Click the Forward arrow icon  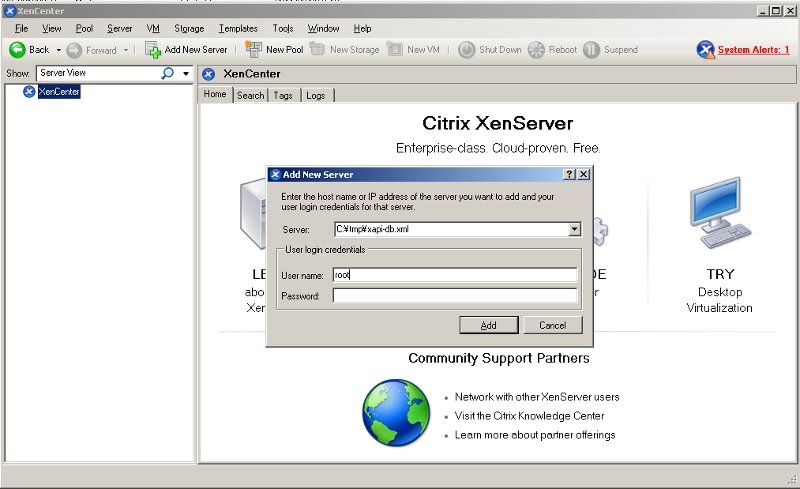click(x=74, y=50)
